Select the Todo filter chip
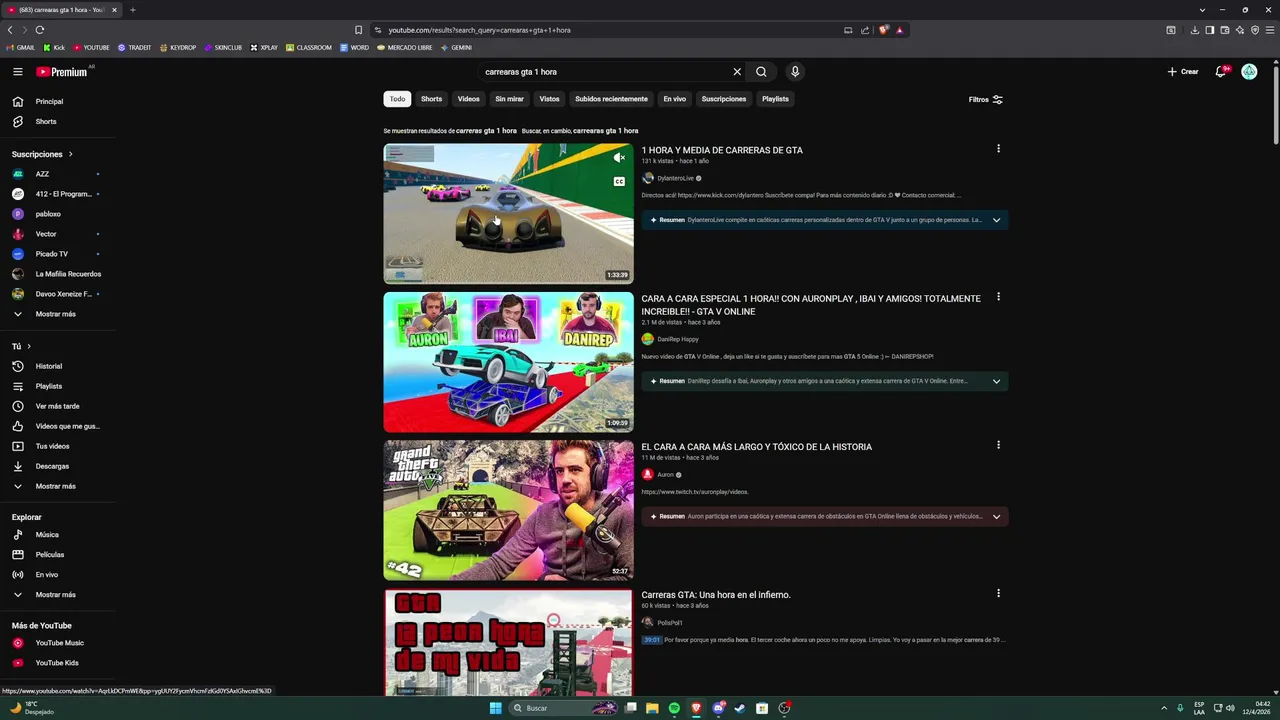The width and height of the screenshot is (1280, 720). (397, 99)
